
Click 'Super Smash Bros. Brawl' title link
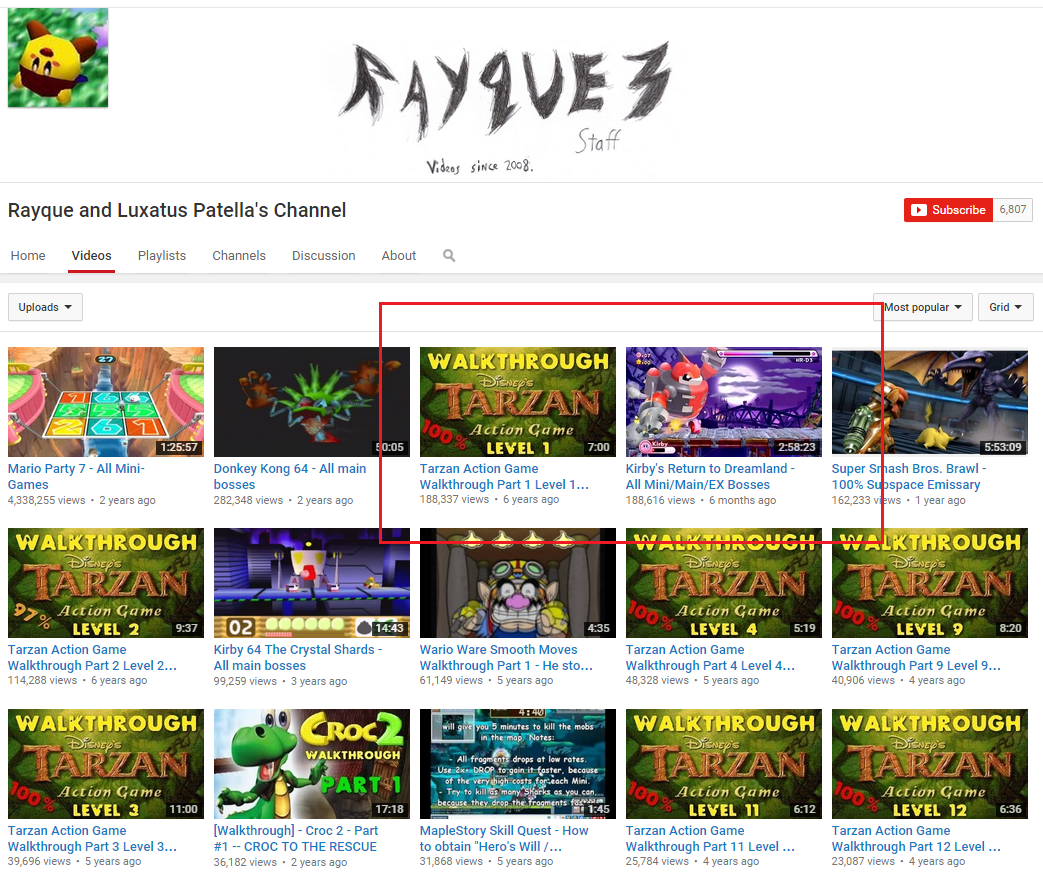[909, 476]
